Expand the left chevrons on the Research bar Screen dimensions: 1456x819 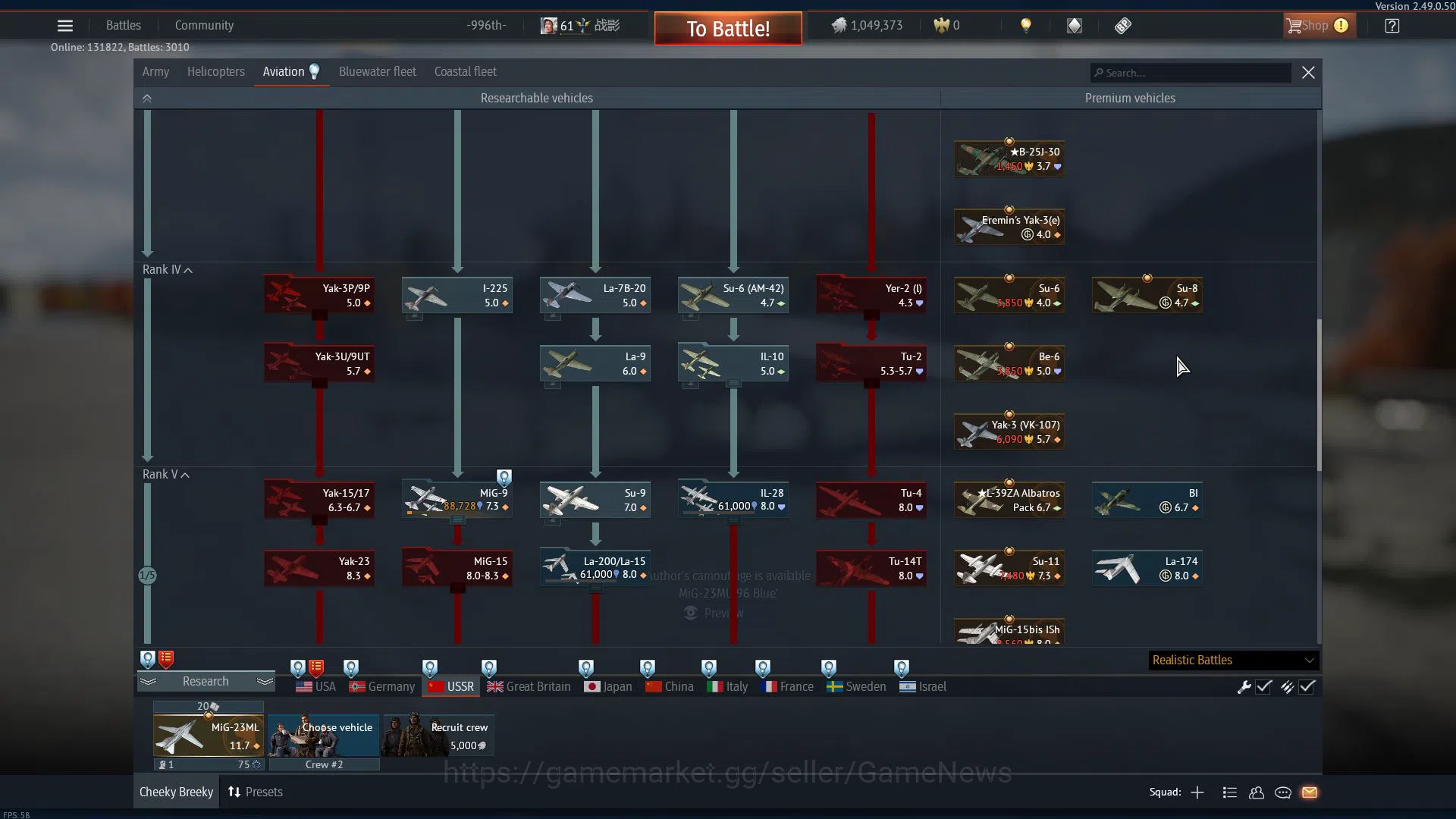tap(149, 682)
